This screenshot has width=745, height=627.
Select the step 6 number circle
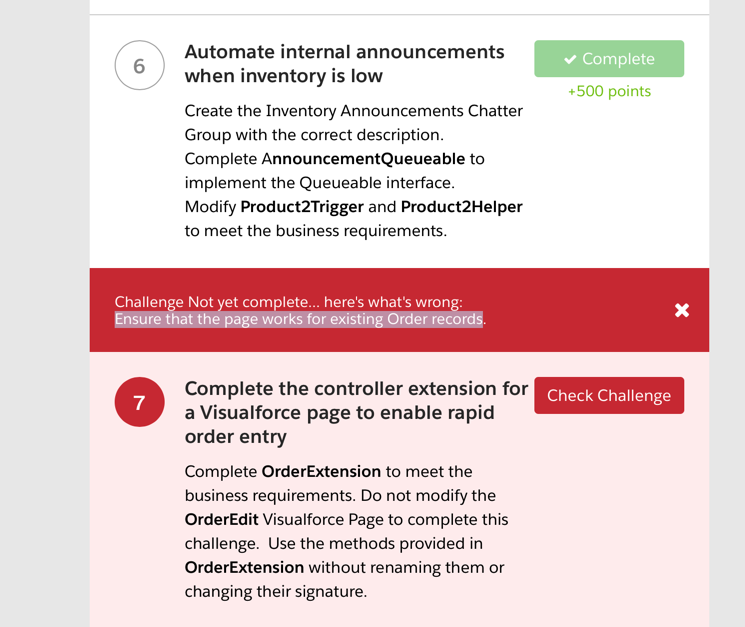click(139, 66)
